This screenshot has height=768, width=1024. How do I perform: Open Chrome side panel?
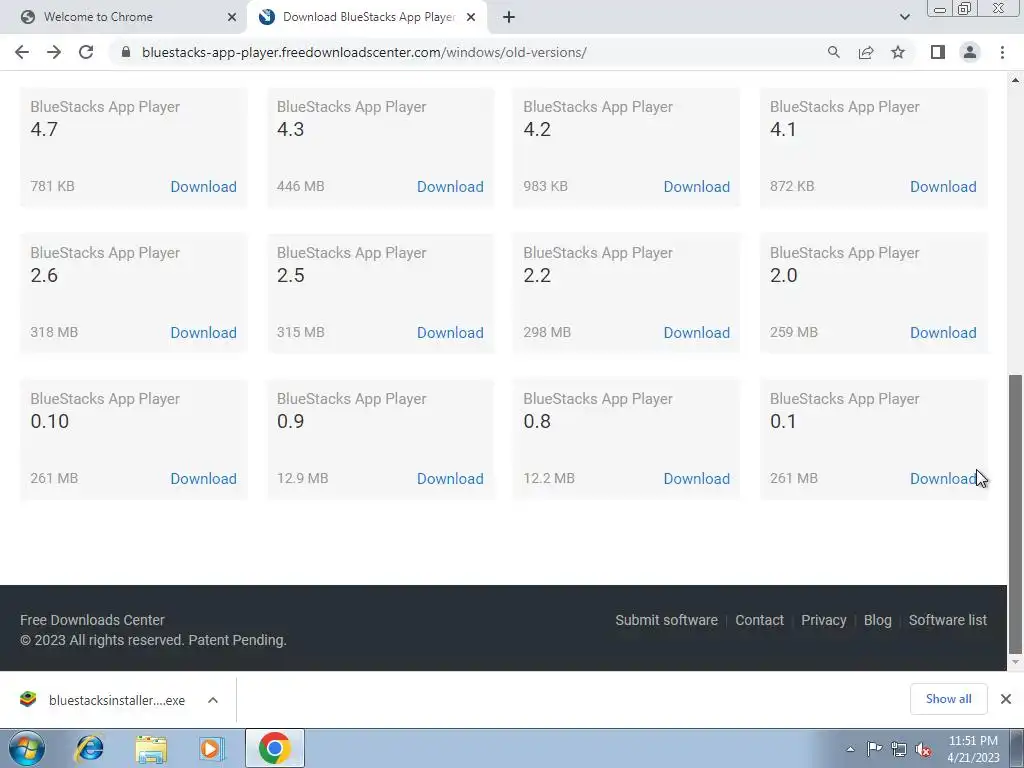(938, 52)
